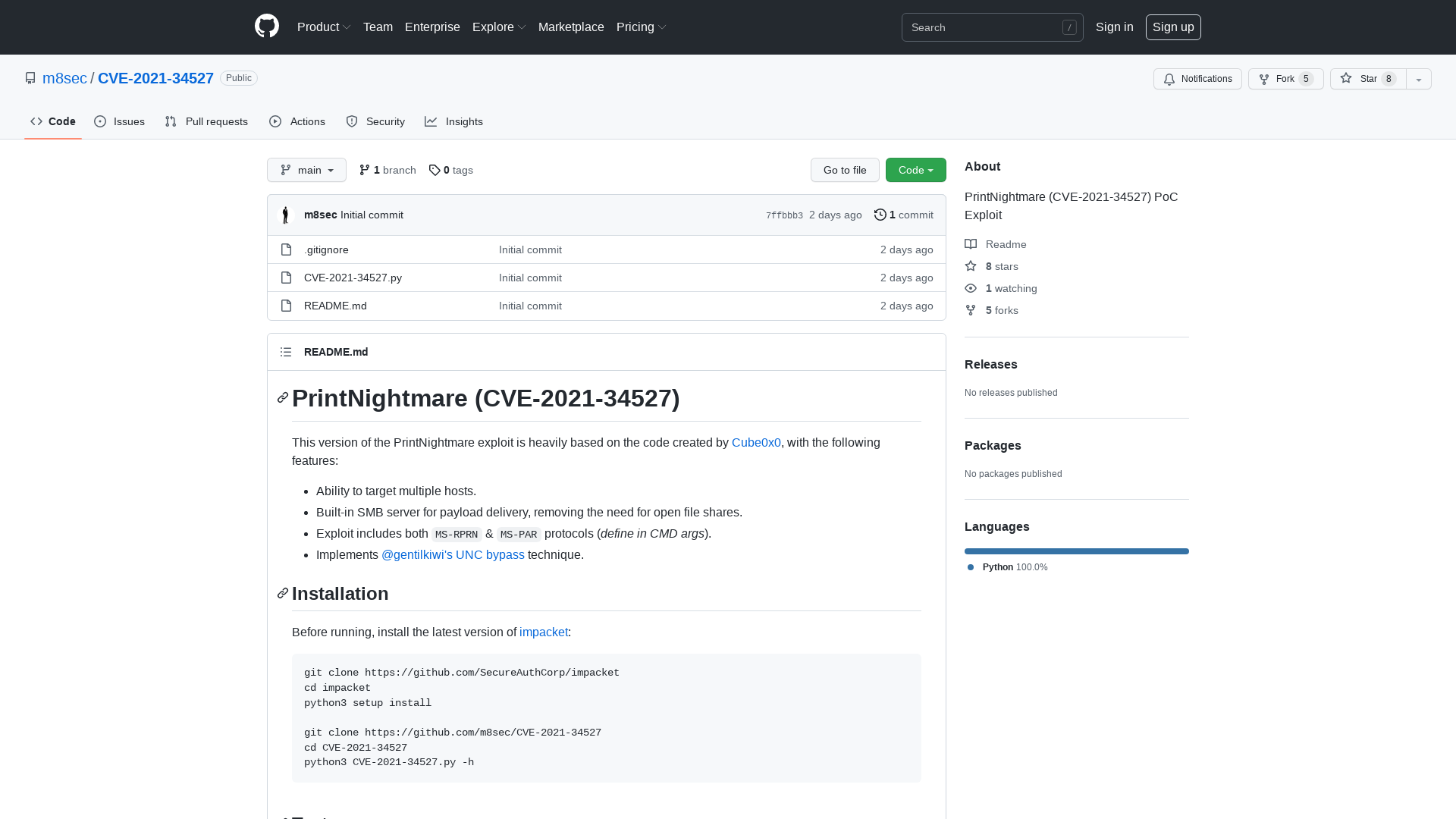The height and width of the screenshot is (819, 1456).
Task: Click the Actions play-circle icon
Action: [276, 121]
